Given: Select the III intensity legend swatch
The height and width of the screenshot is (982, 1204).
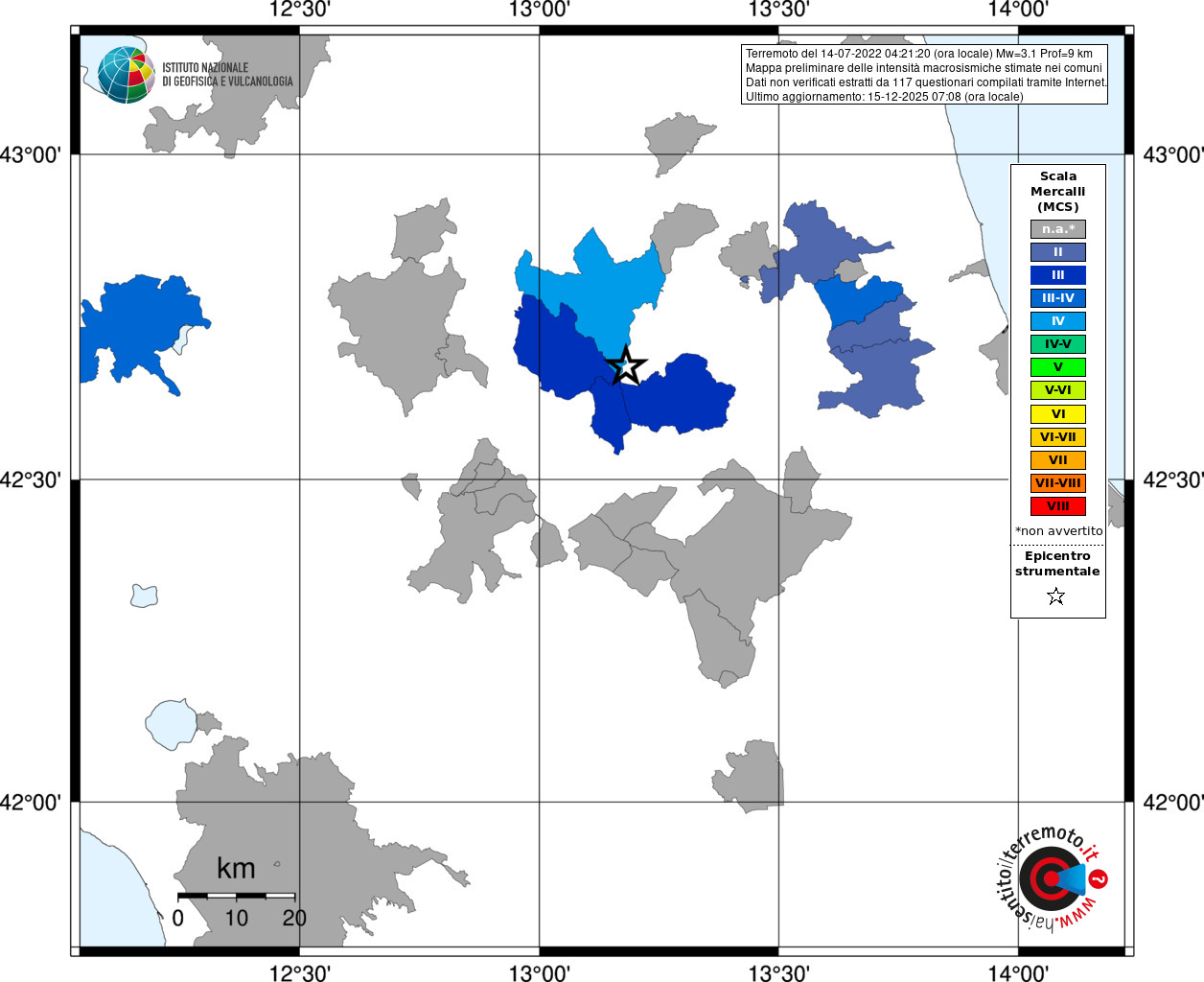Looking at the screenshot, I should point(1058,275).
